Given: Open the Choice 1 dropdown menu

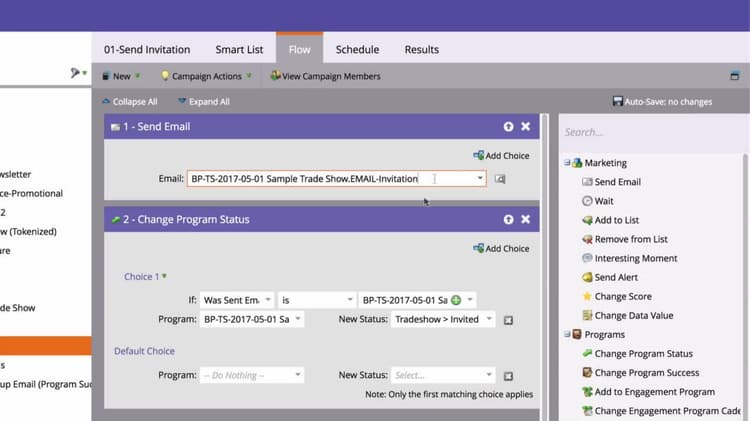Looking at the screenshot, I should coord(145,277).
